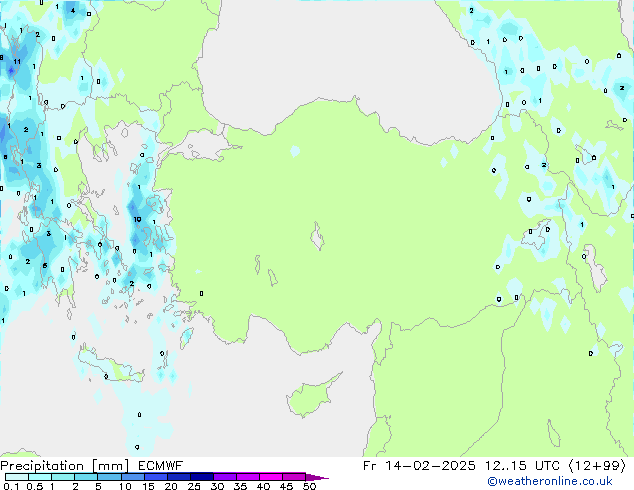Click the 0.1–0.5 mm legend color swatch

click(17, 477)
